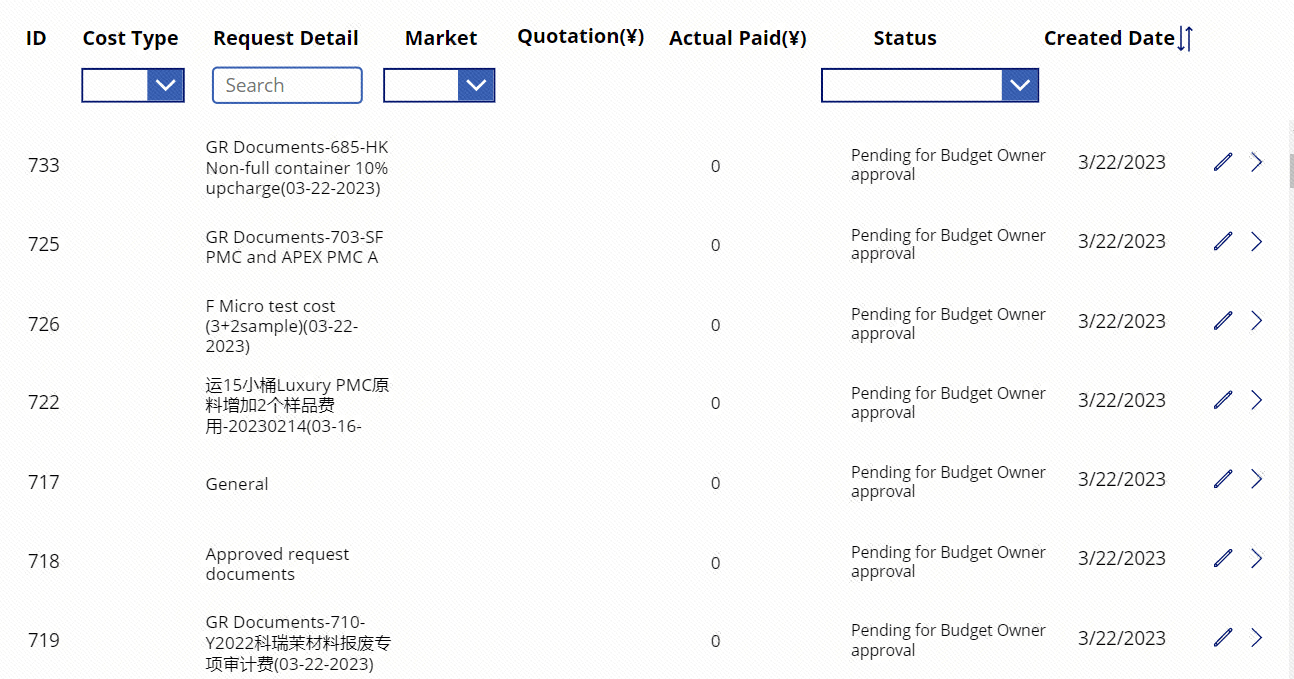Expand the Market filter dropdown
The width and height of the screenshot is (1294, 679).
click(439, 85)
